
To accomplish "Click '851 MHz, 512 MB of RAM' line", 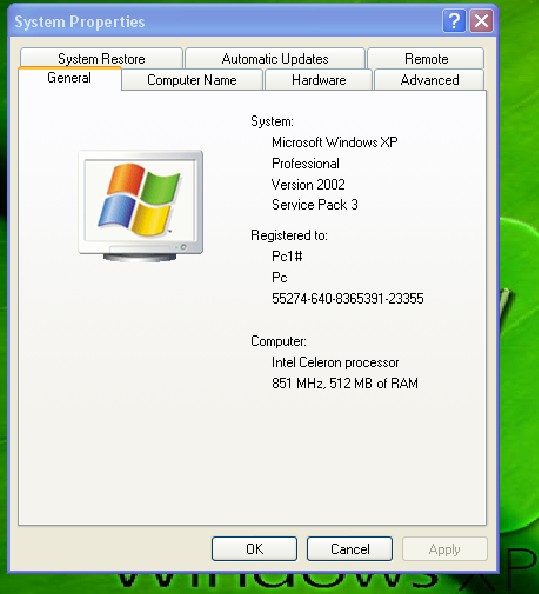I will (345, 383).
